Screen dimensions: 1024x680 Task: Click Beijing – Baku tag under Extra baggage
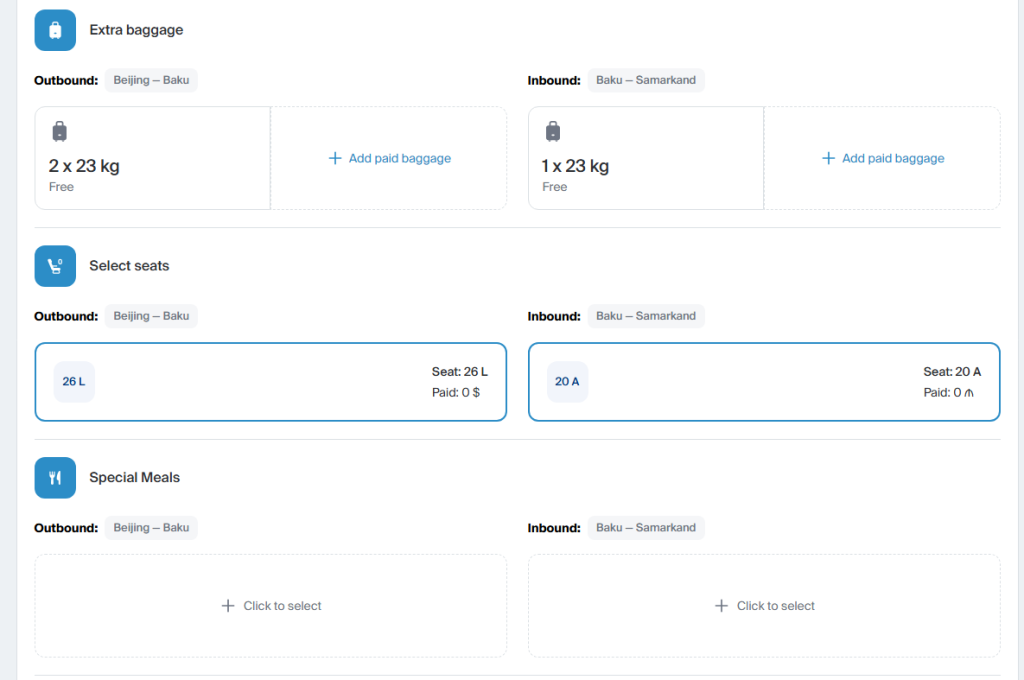[x=151, y=80]
